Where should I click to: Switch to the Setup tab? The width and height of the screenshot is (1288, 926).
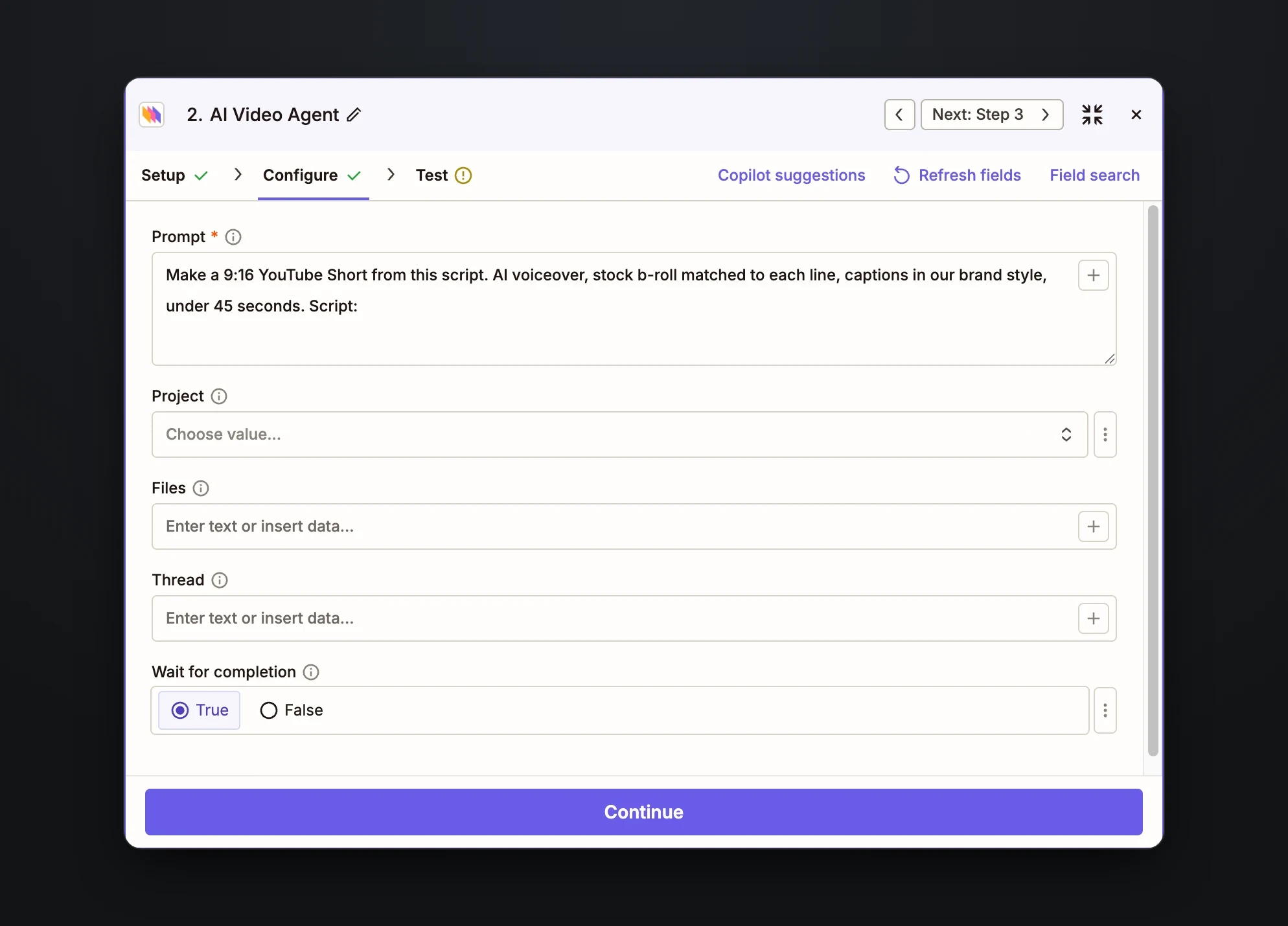click(174, 175)
